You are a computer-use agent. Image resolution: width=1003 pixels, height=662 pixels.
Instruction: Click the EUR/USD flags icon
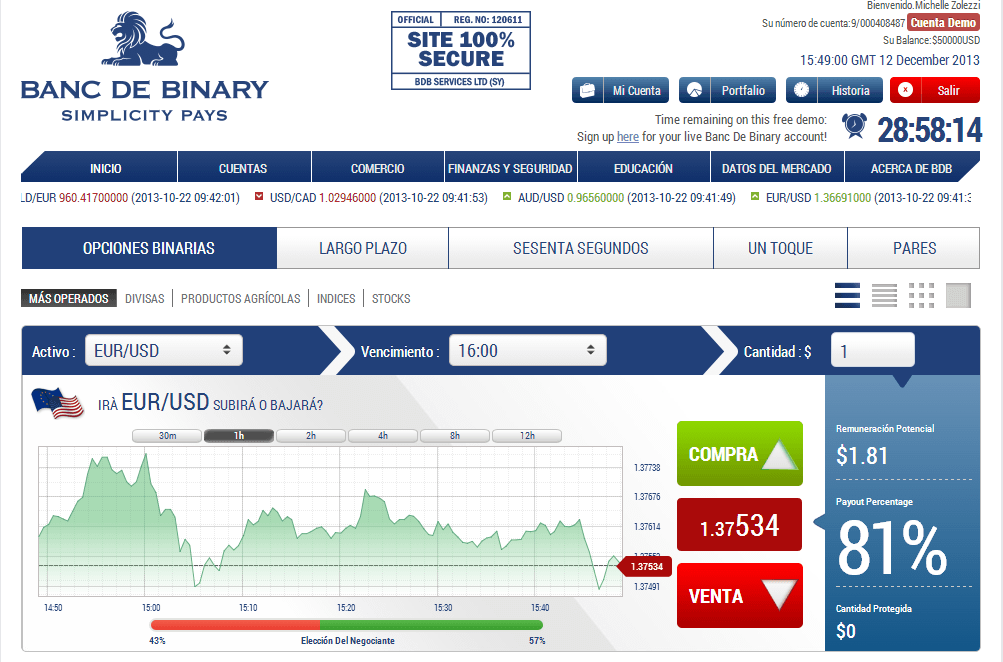tap(58, 402)
